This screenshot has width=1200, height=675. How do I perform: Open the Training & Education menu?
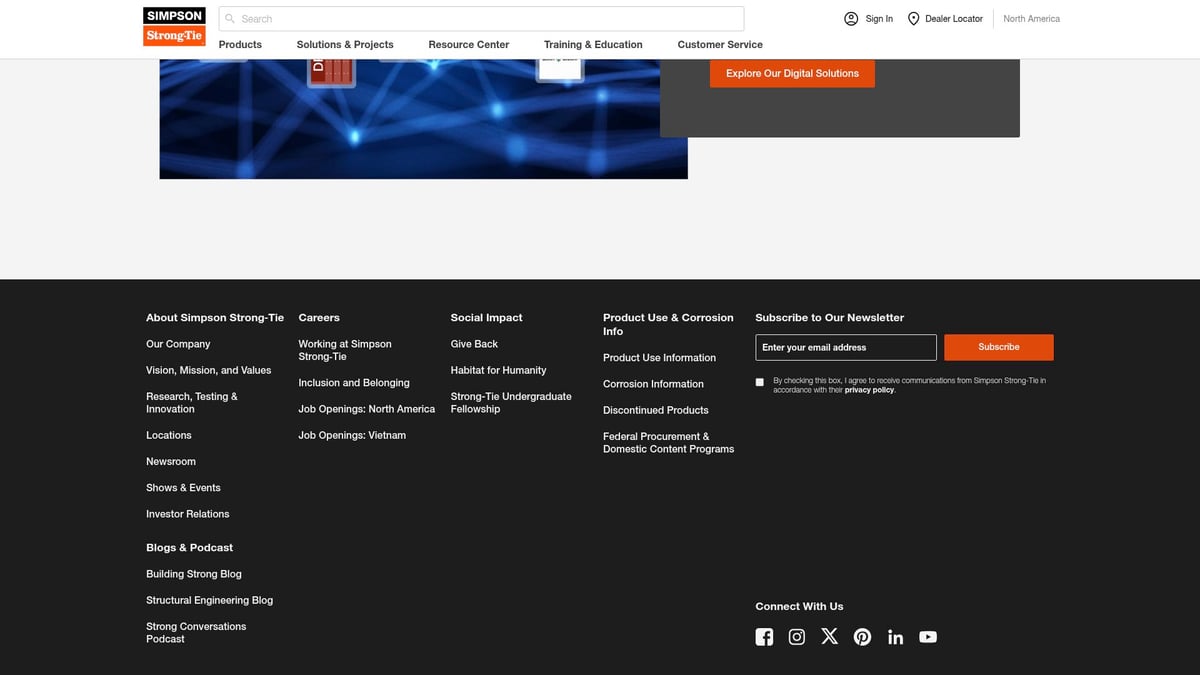pos(593,45)
